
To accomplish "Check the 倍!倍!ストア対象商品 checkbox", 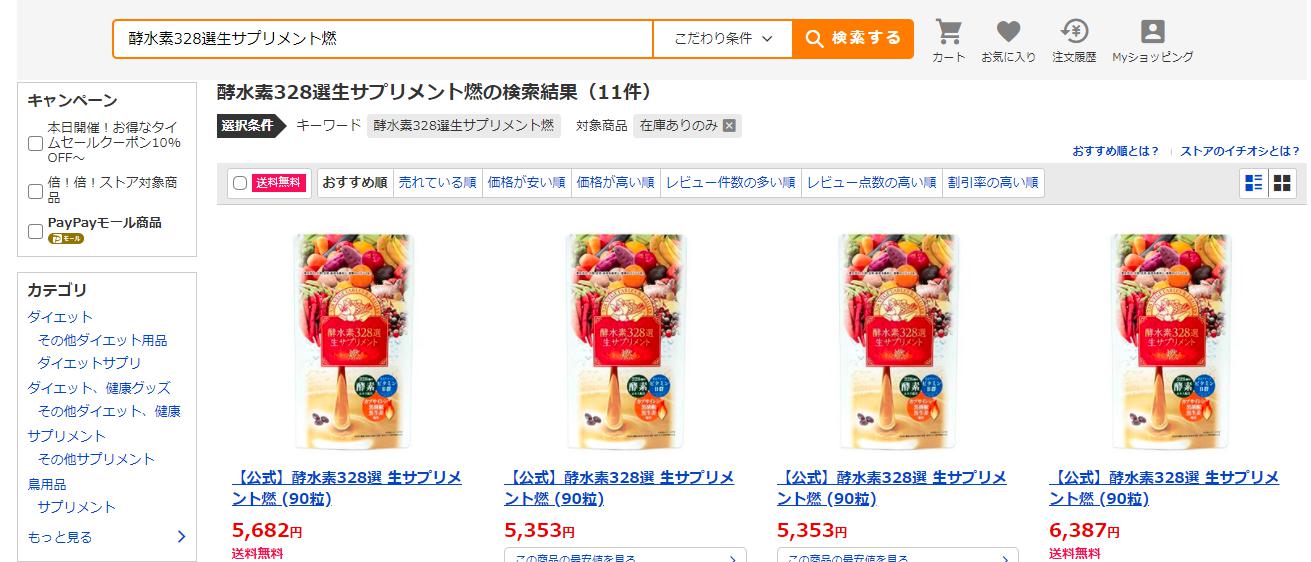I will pos(35,191).
